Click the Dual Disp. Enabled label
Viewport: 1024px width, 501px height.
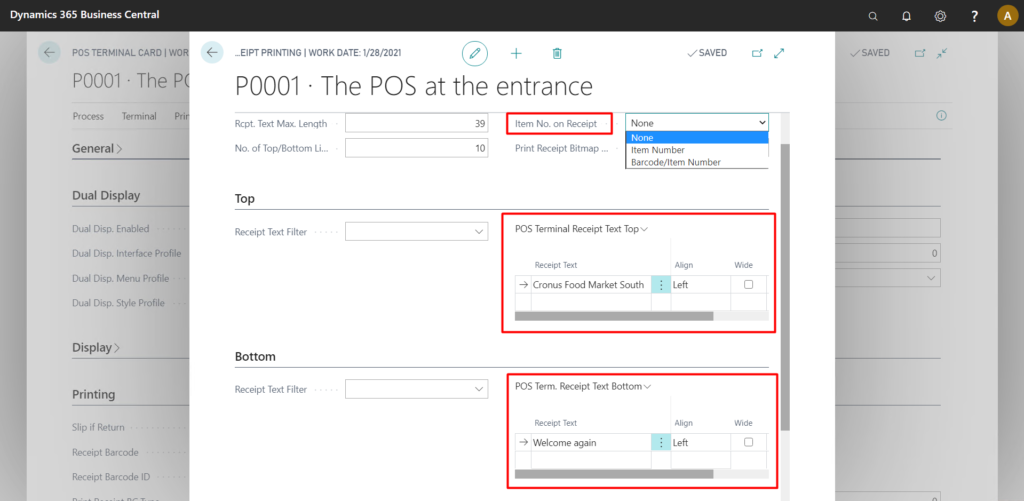pyautogui.click(x=110, y=229)
